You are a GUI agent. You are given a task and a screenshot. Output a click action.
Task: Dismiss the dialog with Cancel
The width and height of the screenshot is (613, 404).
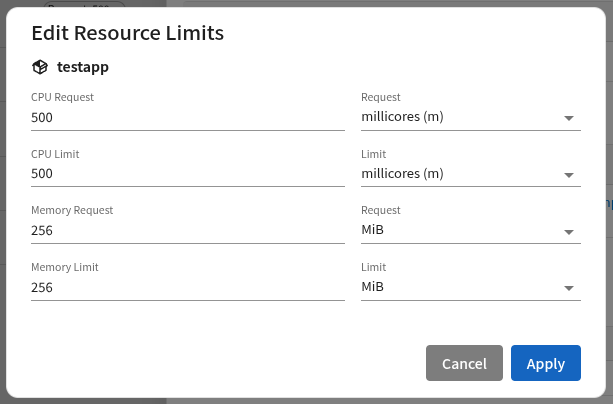pyautogui.click(x=464, y=364)
